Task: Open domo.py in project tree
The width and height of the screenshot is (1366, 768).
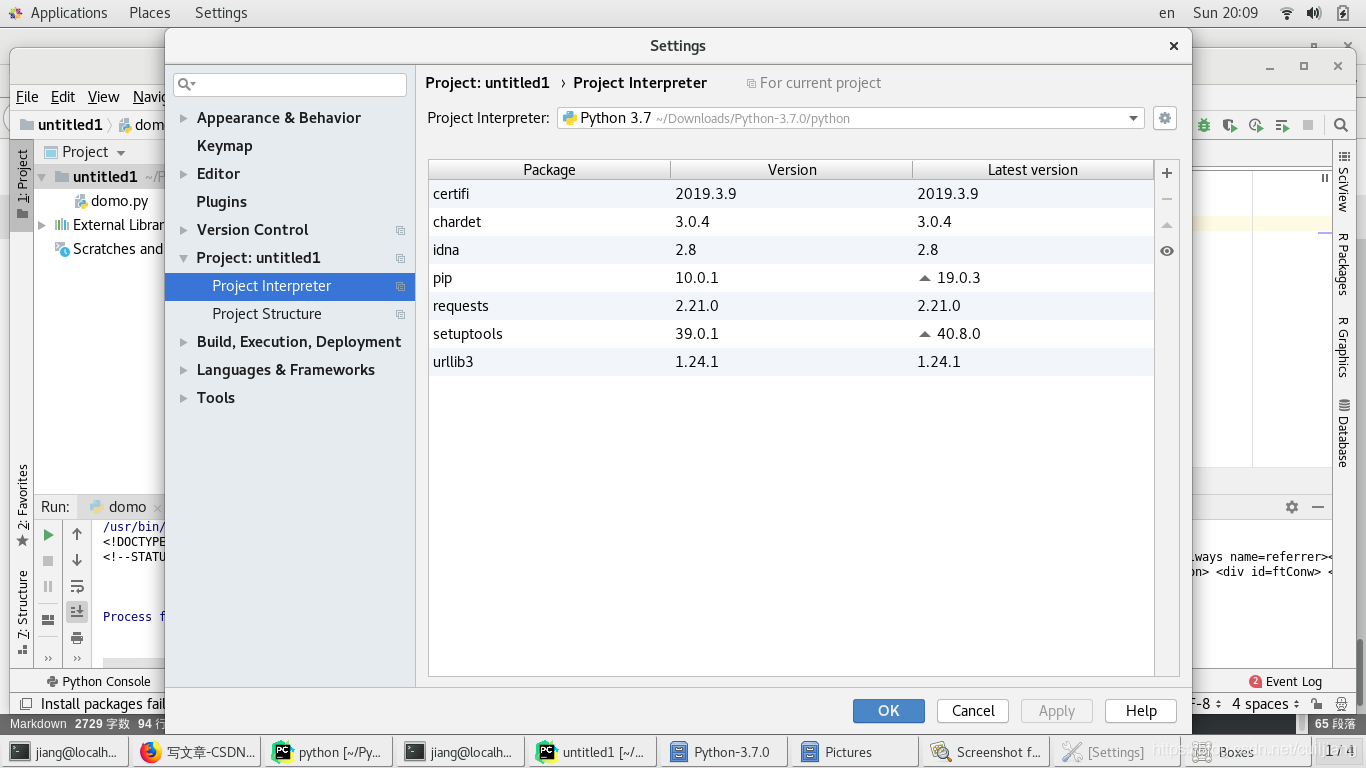Action: (110, 201)
